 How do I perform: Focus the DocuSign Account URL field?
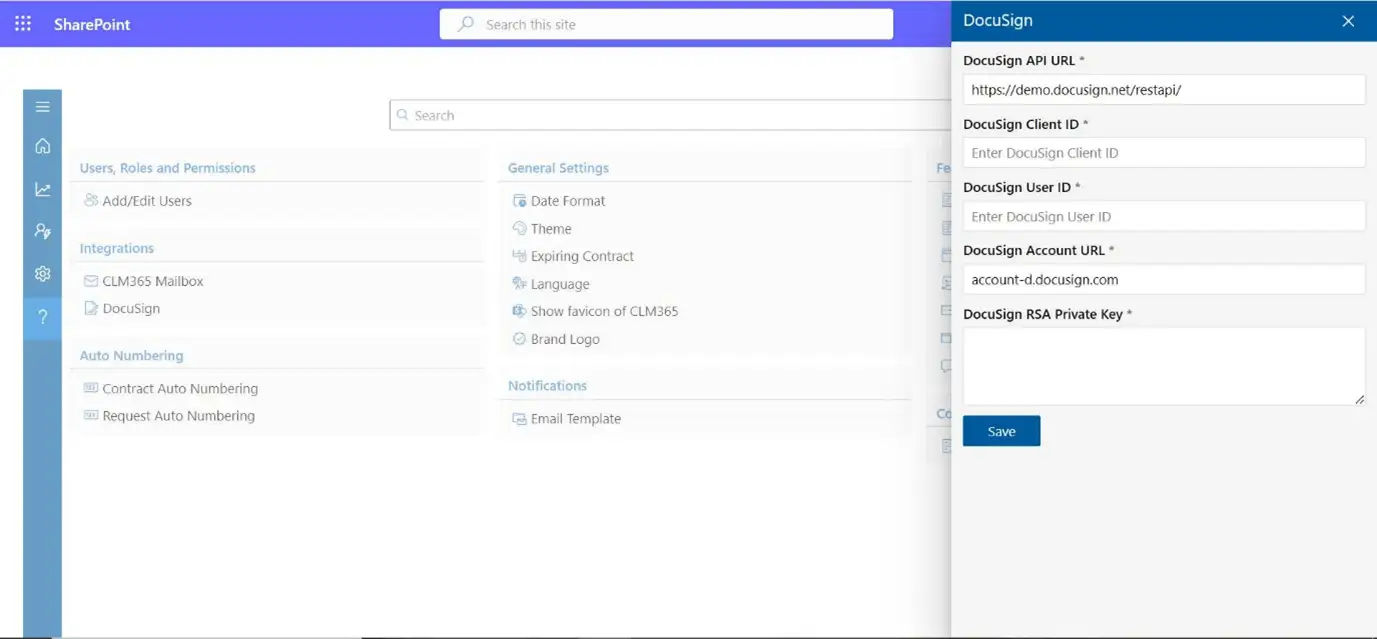coord(1164,279)
